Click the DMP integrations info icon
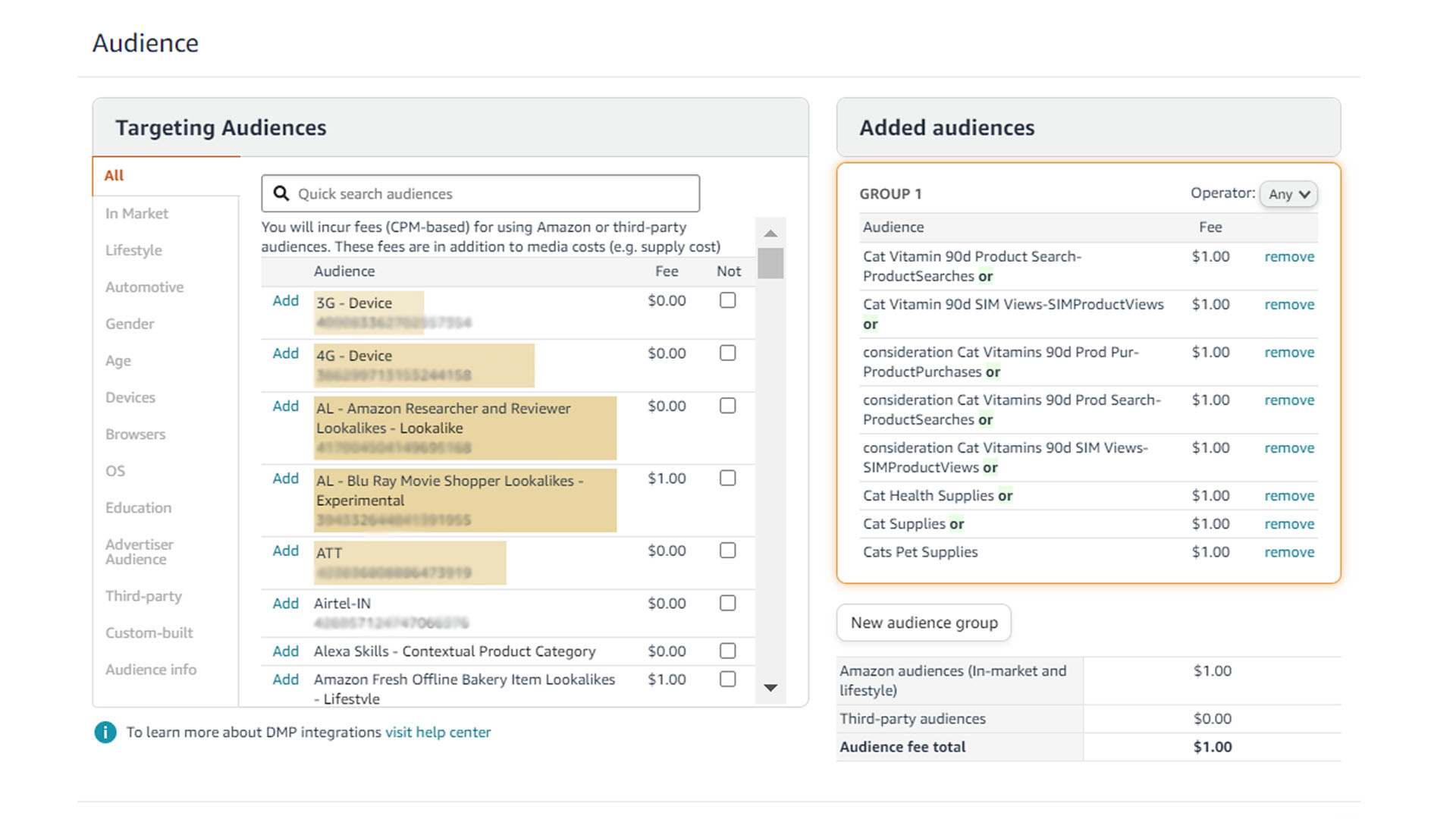This screenshot has height=819, width=1456. click(105, 733)
